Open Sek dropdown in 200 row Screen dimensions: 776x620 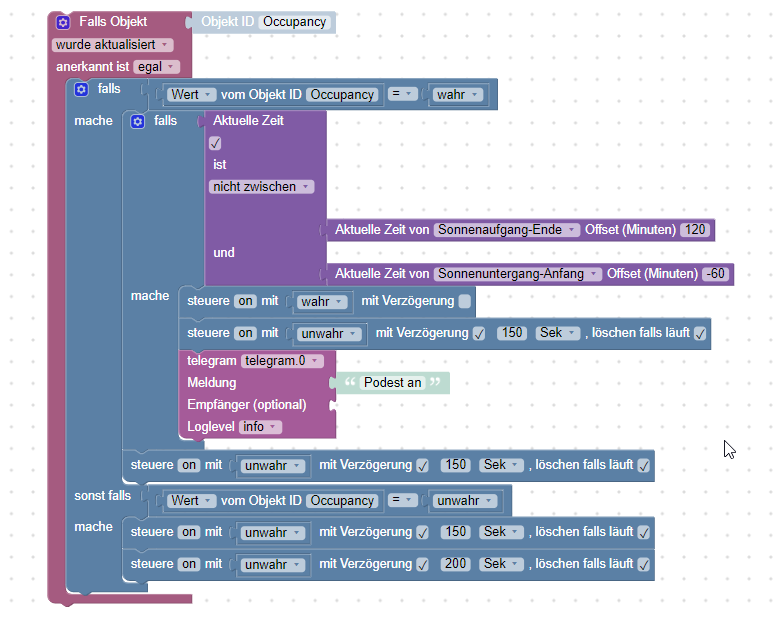[x=501, y=564]
